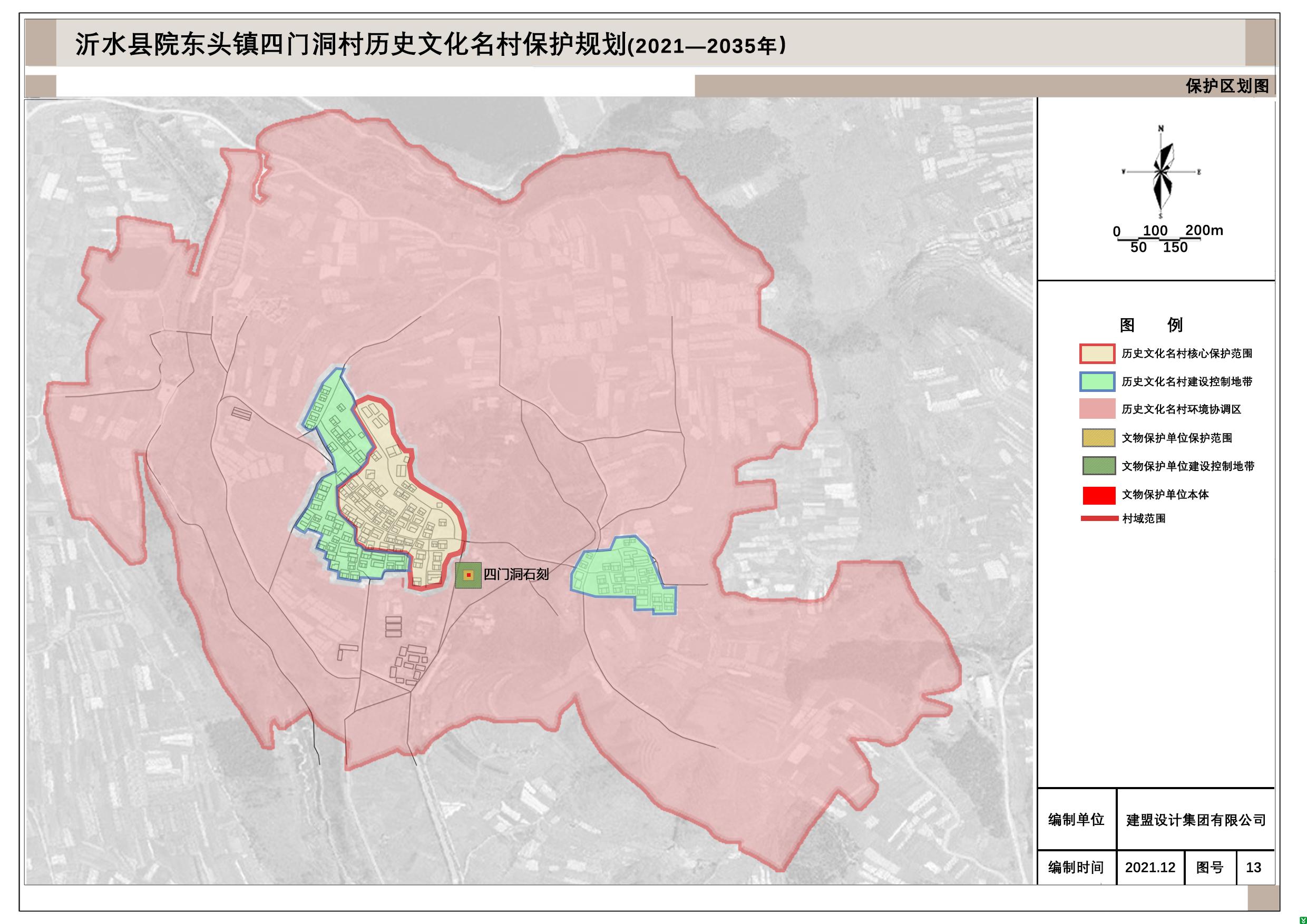Click the 编制单位 label cell
This screenshot has width=1307, height=924.
pos(1076,819)
